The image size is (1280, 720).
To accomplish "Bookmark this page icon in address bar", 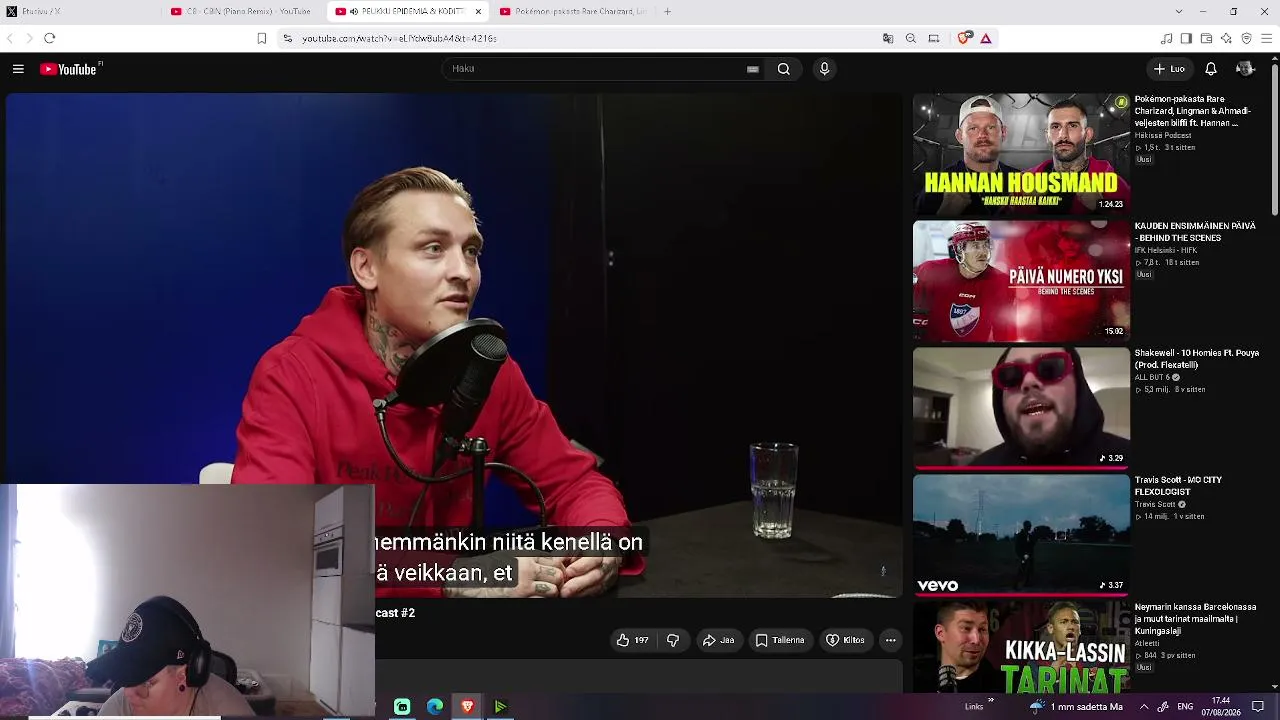I will pyautogui.click(x=261, y=38).
